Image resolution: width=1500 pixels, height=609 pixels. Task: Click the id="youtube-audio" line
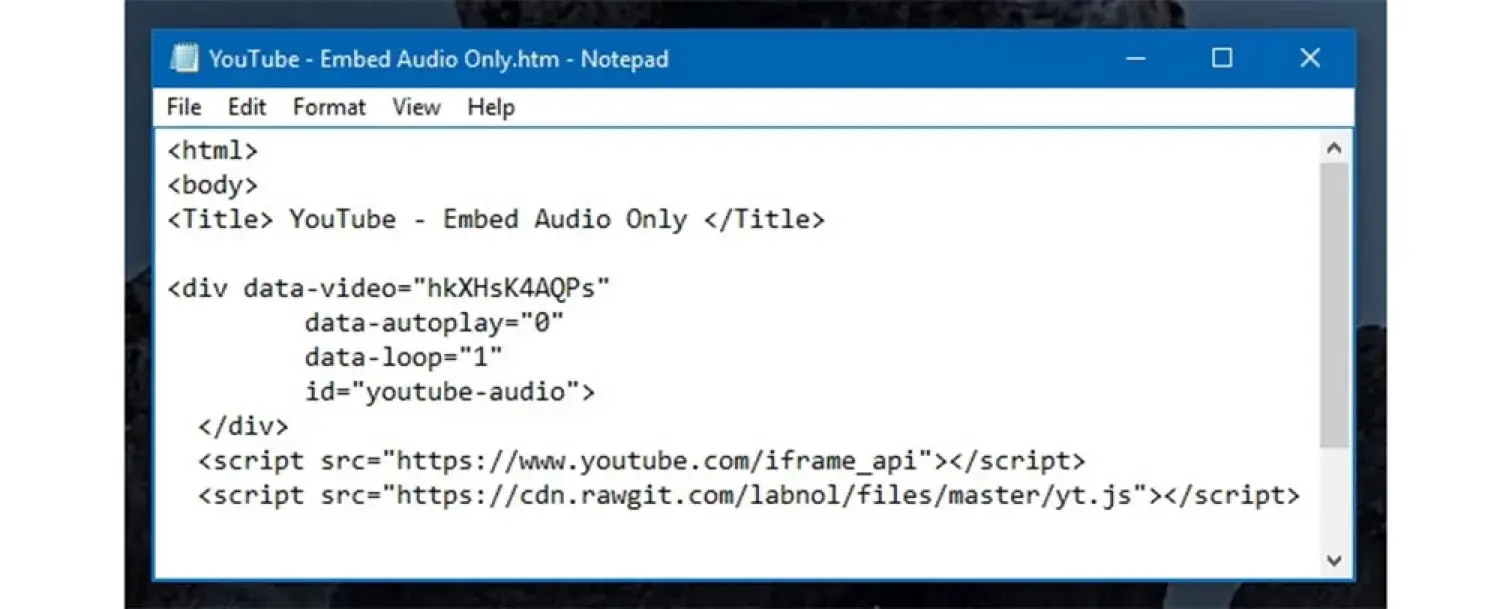[450, 392]
